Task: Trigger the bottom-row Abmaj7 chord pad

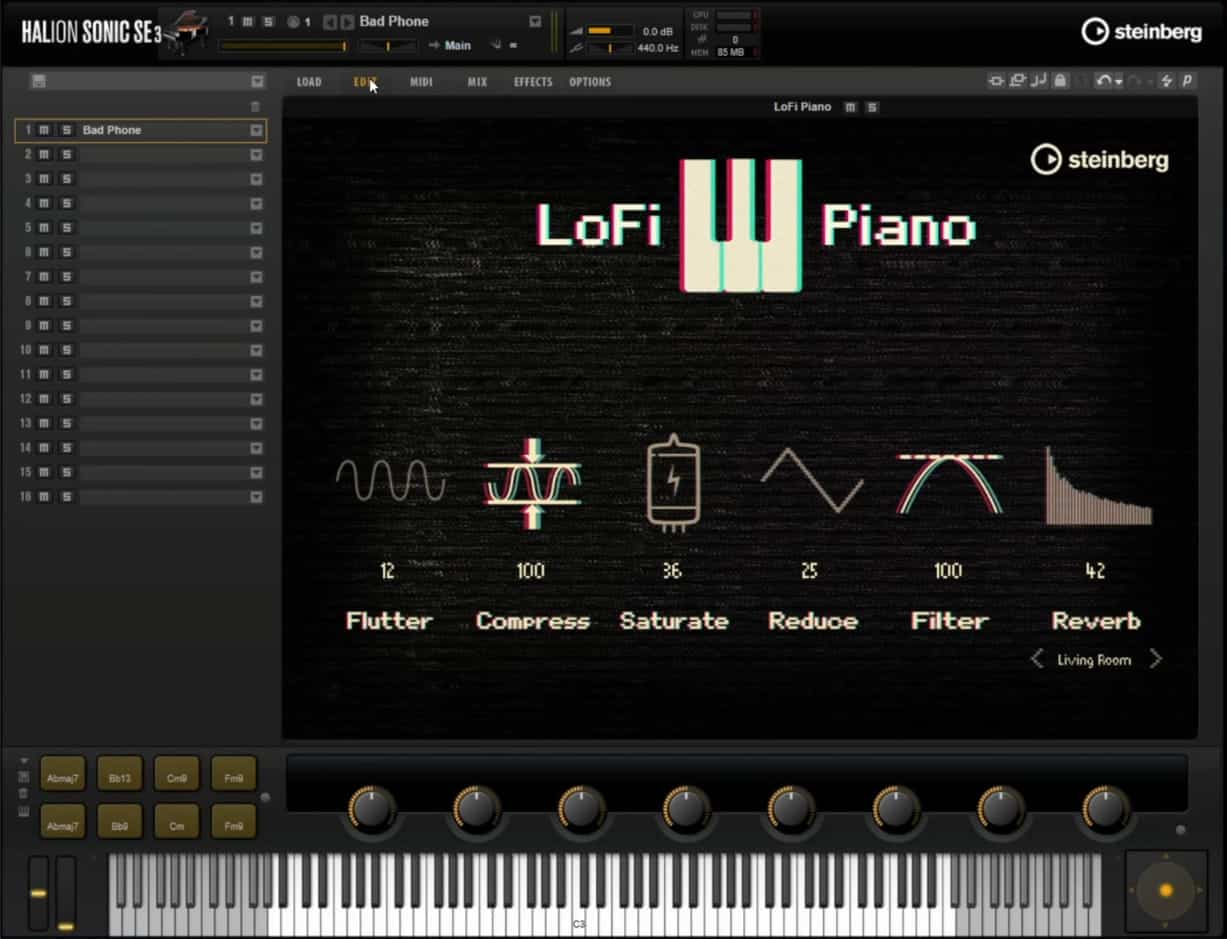Action: [63, 822]
